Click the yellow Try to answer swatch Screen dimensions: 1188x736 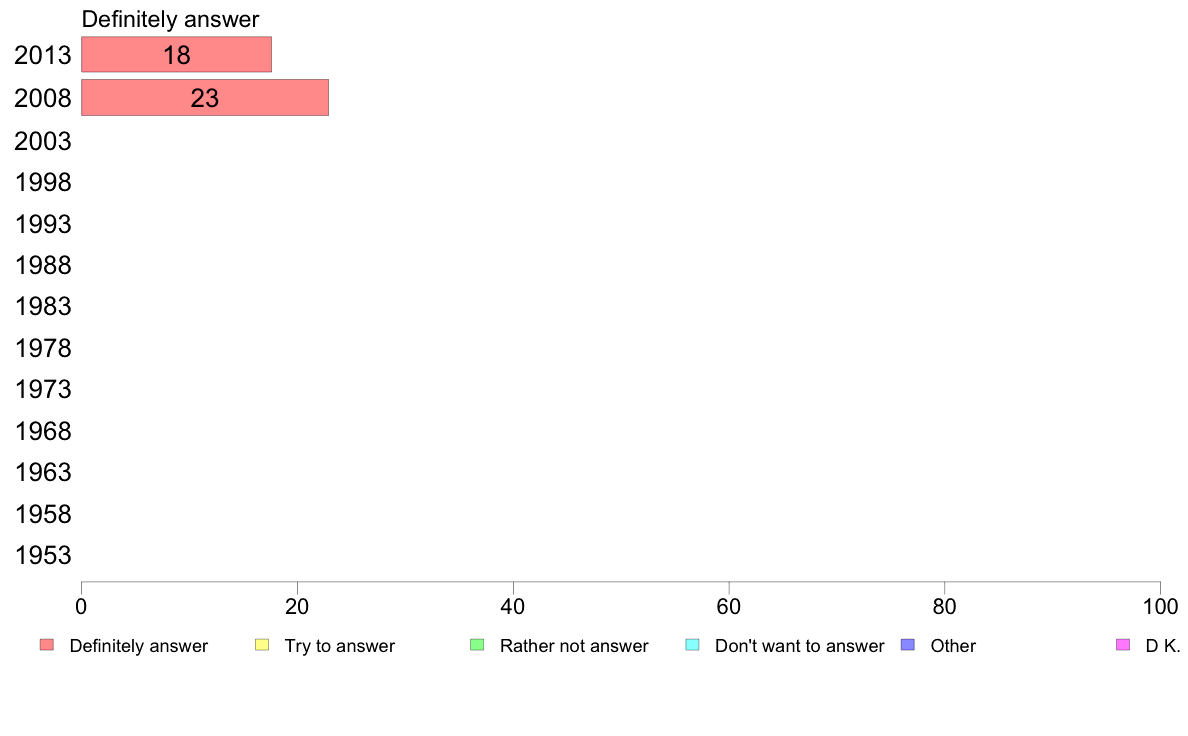(262, 645)
